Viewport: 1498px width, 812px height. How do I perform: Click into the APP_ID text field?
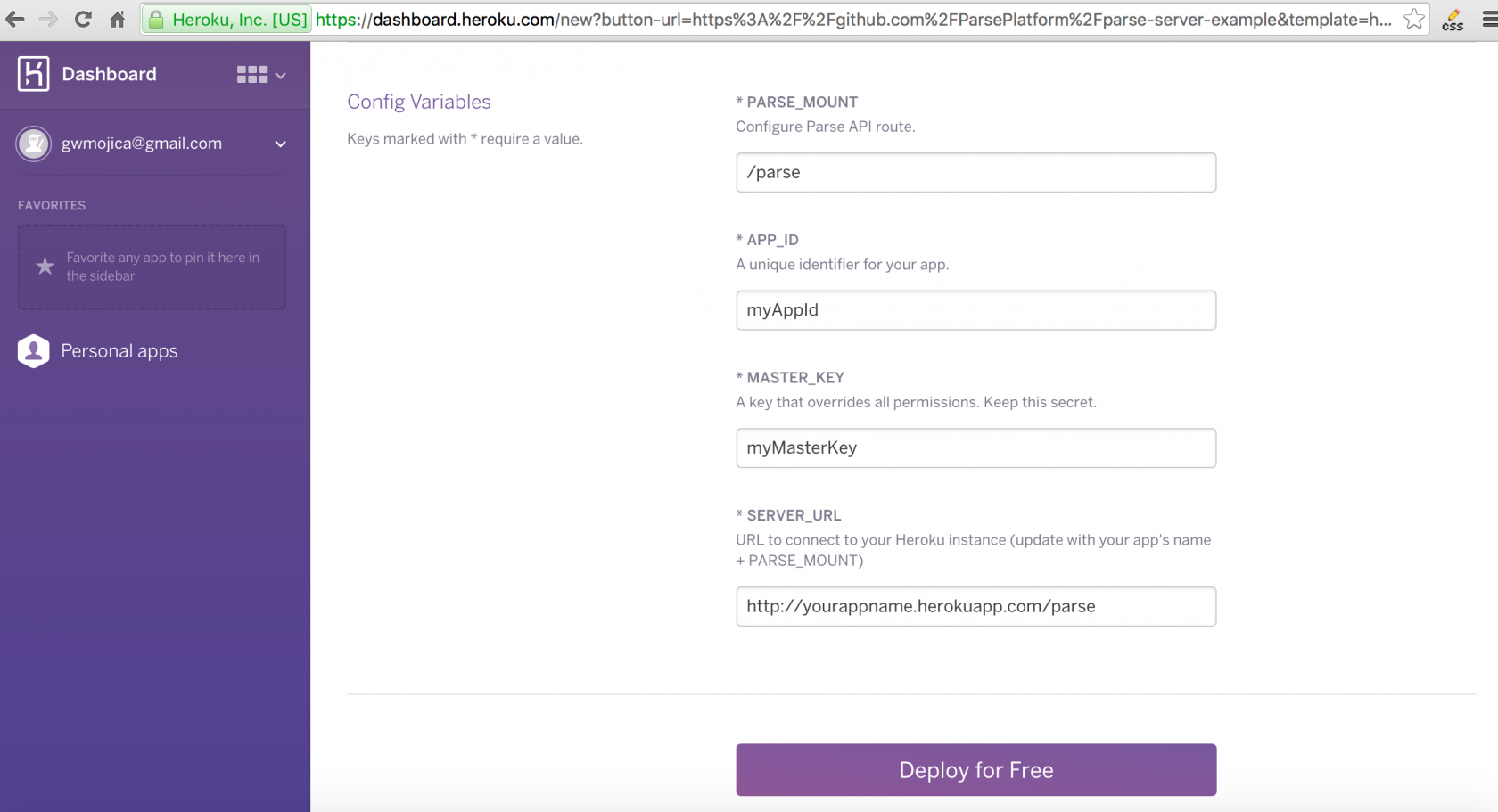coord(975,310)
